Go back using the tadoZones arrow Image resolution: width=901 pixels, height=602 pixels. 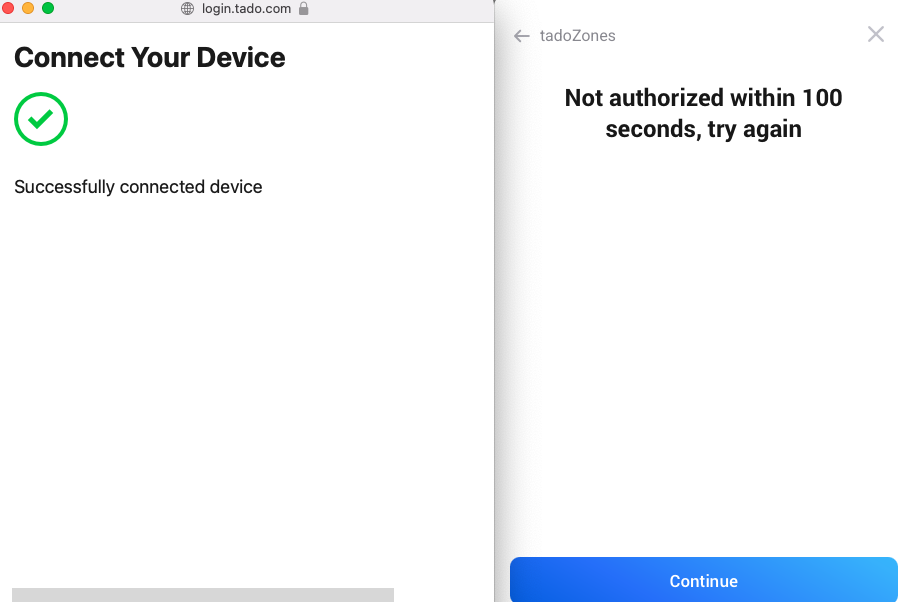point(521,36)
